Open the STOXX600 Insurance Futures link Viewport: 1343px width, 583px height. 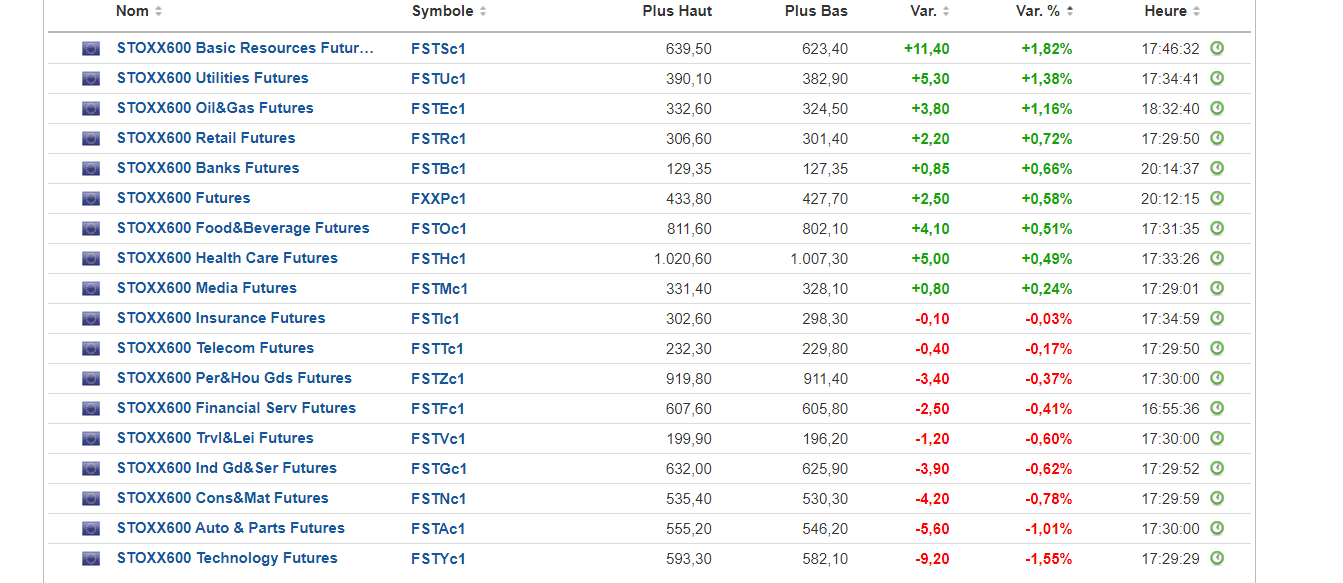(x=221, y=318)
